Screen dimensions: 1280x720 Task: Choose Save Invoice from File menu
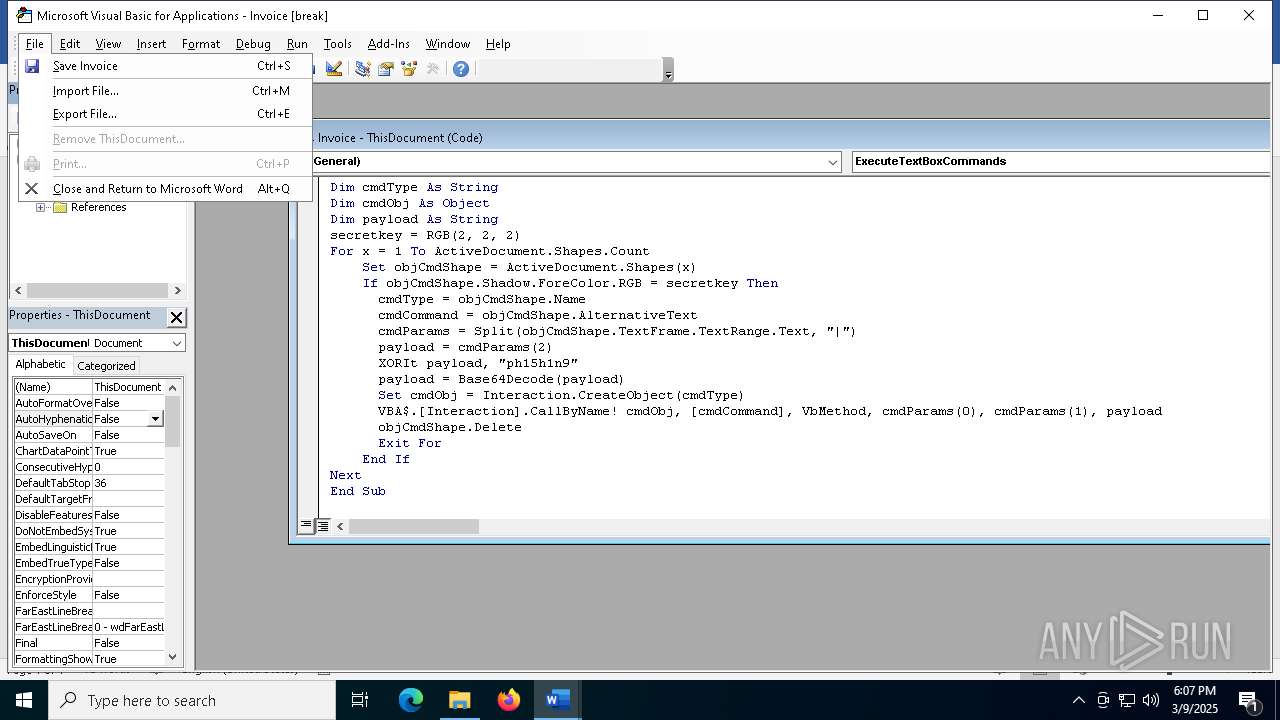165,66
